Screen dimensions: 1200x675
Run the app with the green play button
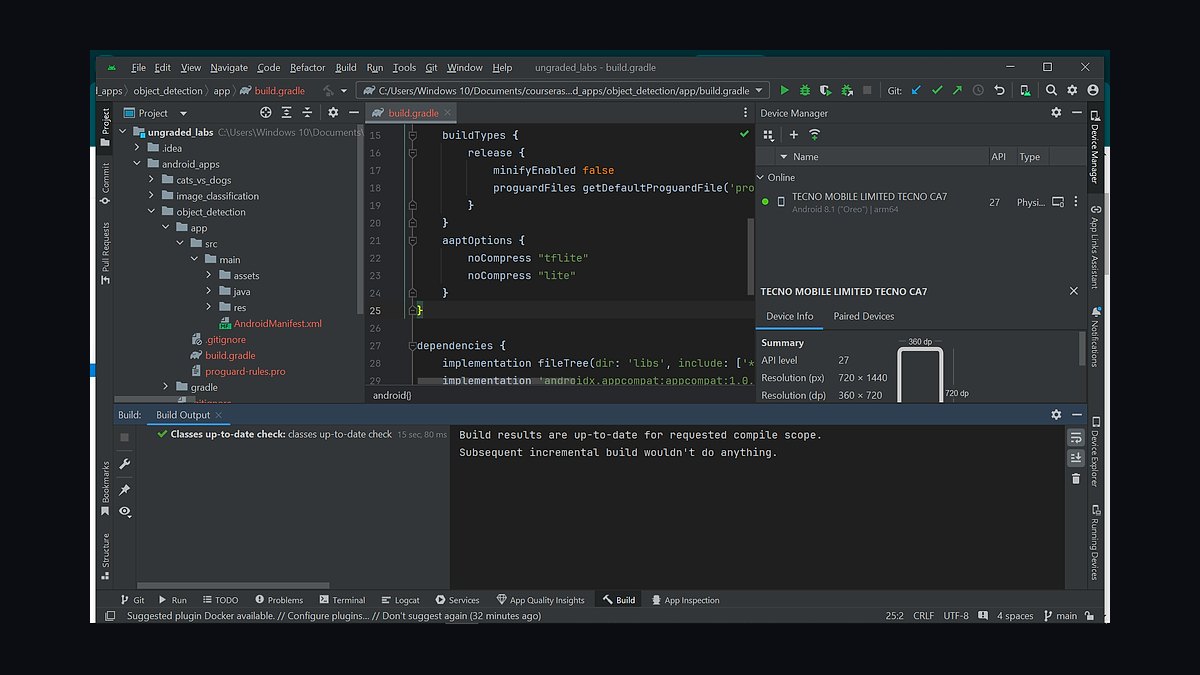pos(784,90)
